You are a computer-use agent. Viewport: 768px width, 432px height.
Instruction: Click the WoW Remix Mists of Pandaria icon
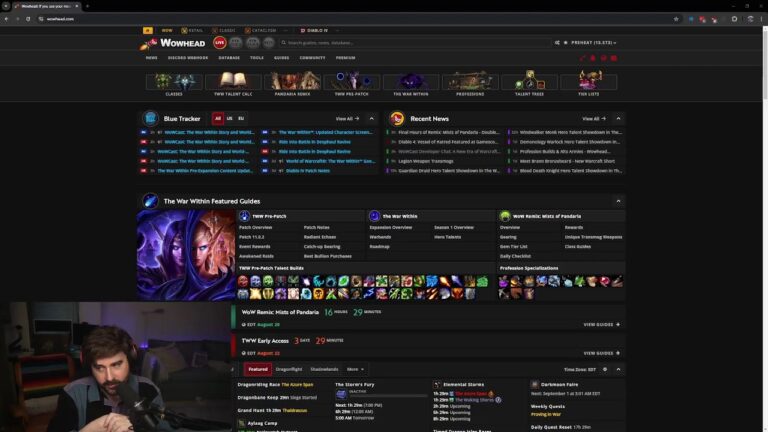(505, 216)
